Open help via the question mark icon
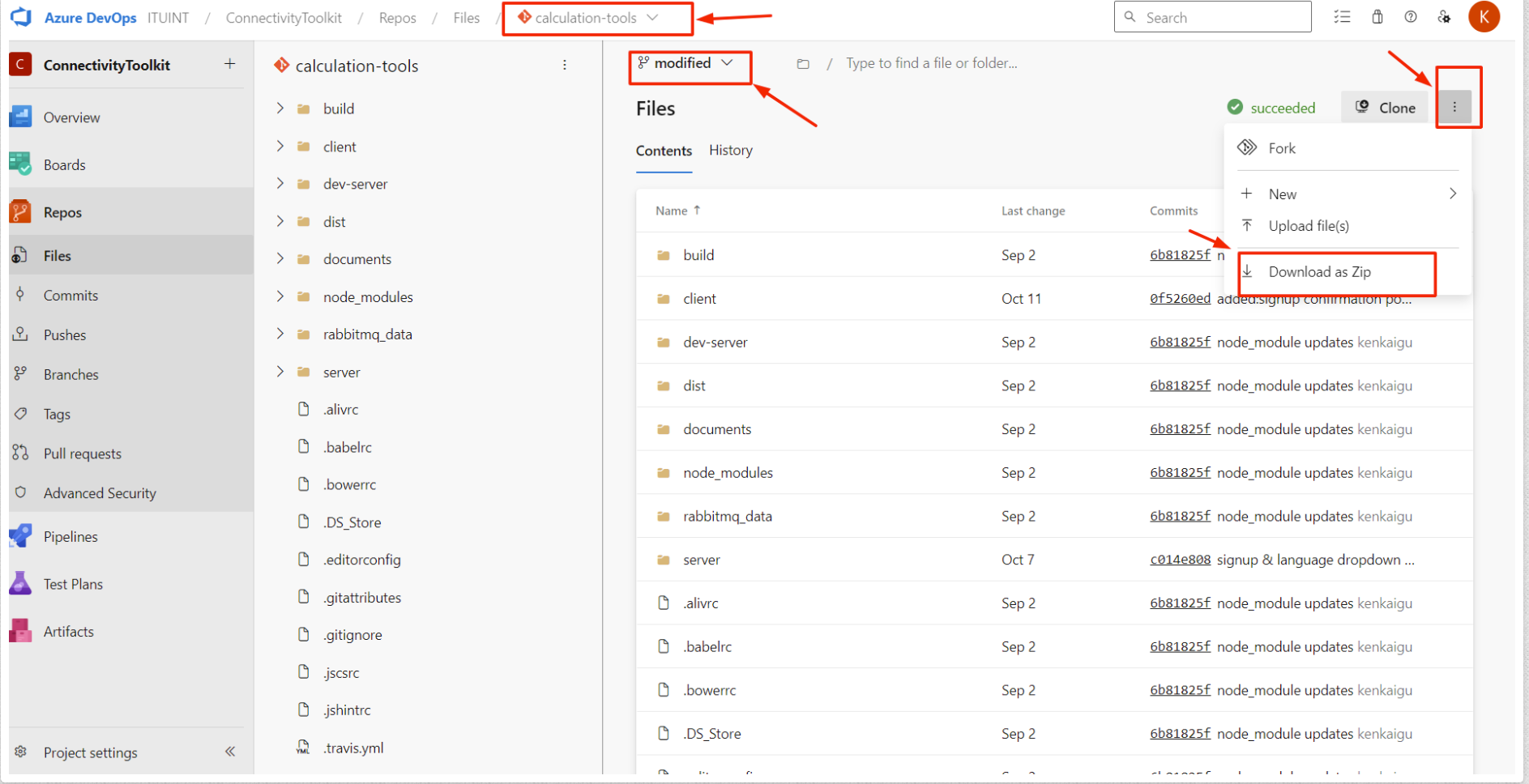This screenshot has width=1529, height=784. point(1410,16)
